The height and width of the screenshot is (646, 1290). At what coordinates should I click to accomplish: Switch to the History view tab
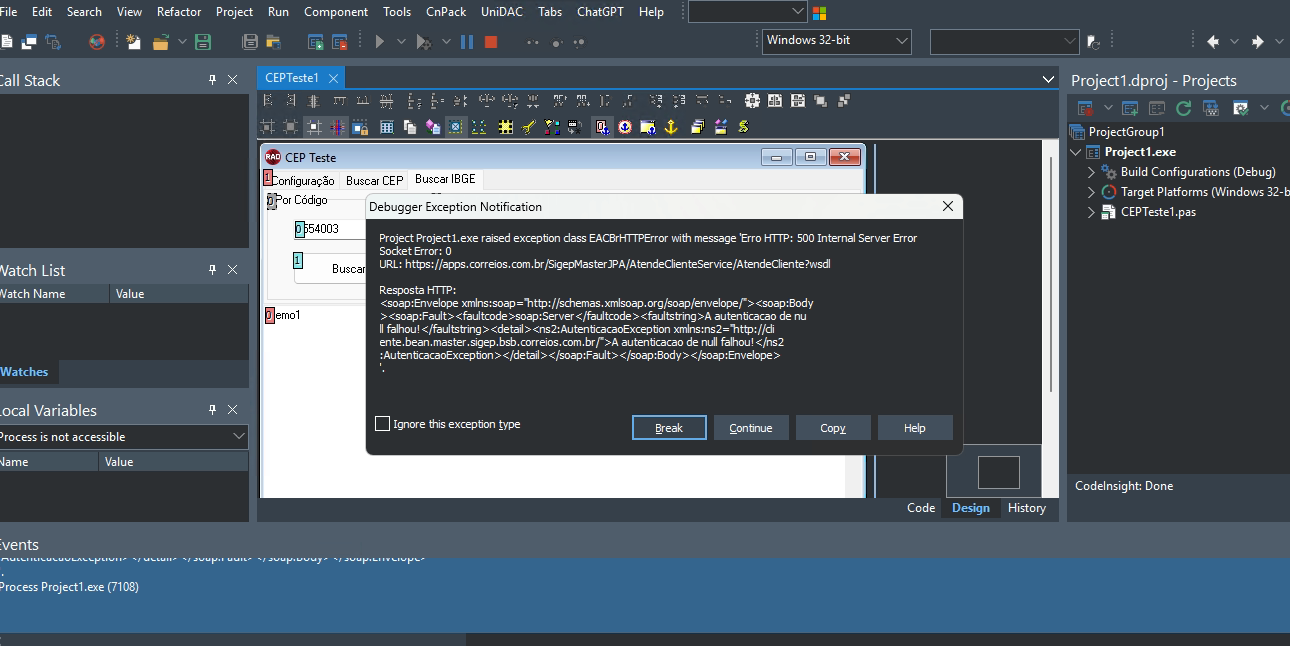[1027, 508]
